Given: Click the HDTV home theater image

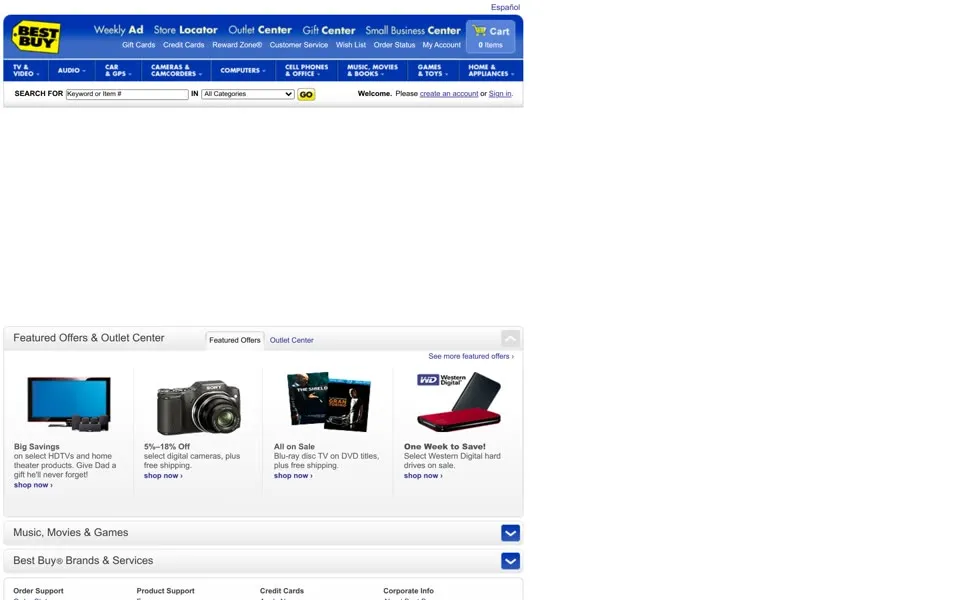Looking at the screenshot, I should tap(69, 404).
